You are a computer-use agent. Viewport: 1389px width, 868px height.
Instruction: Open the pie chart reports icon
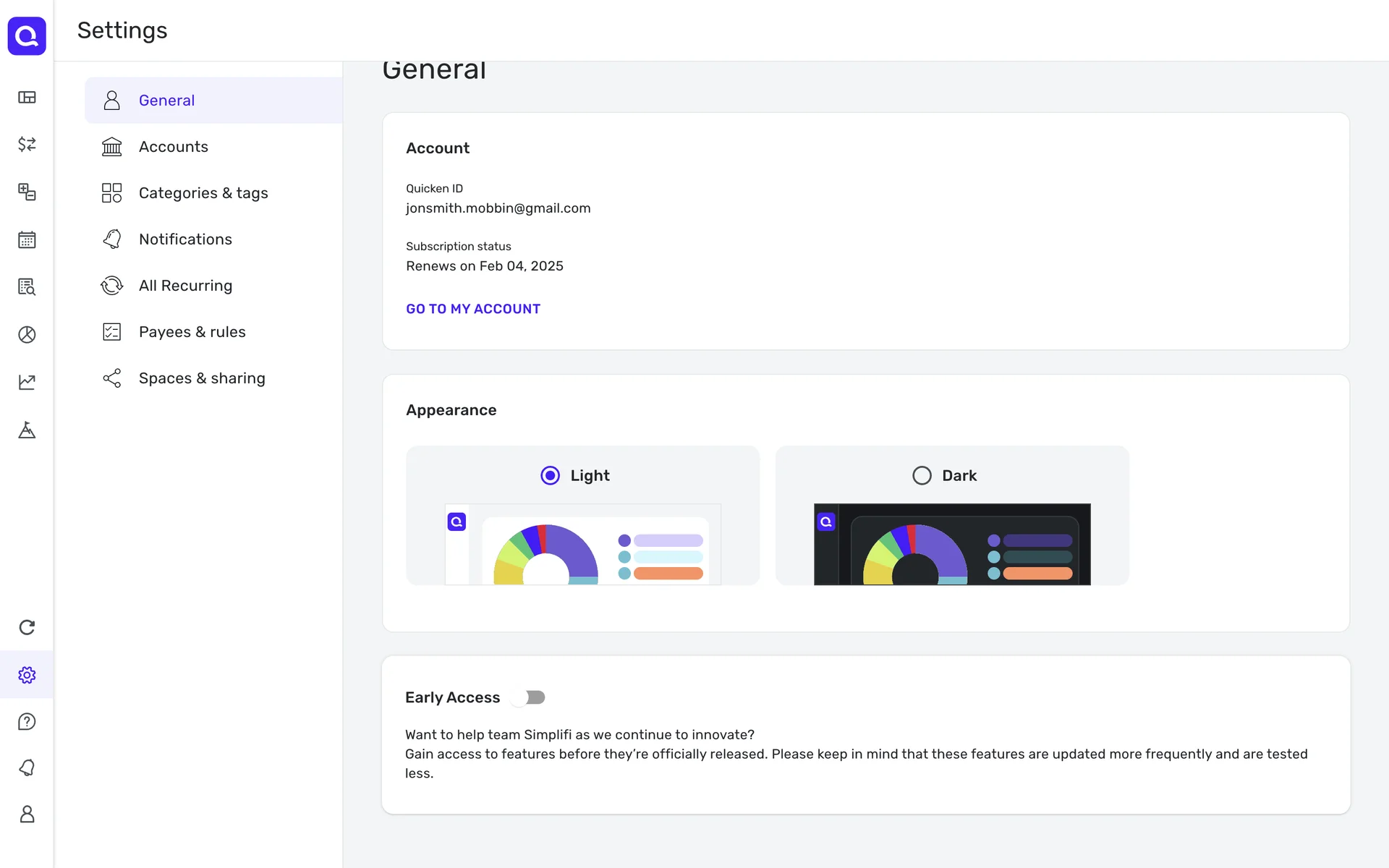click(27, 334)
